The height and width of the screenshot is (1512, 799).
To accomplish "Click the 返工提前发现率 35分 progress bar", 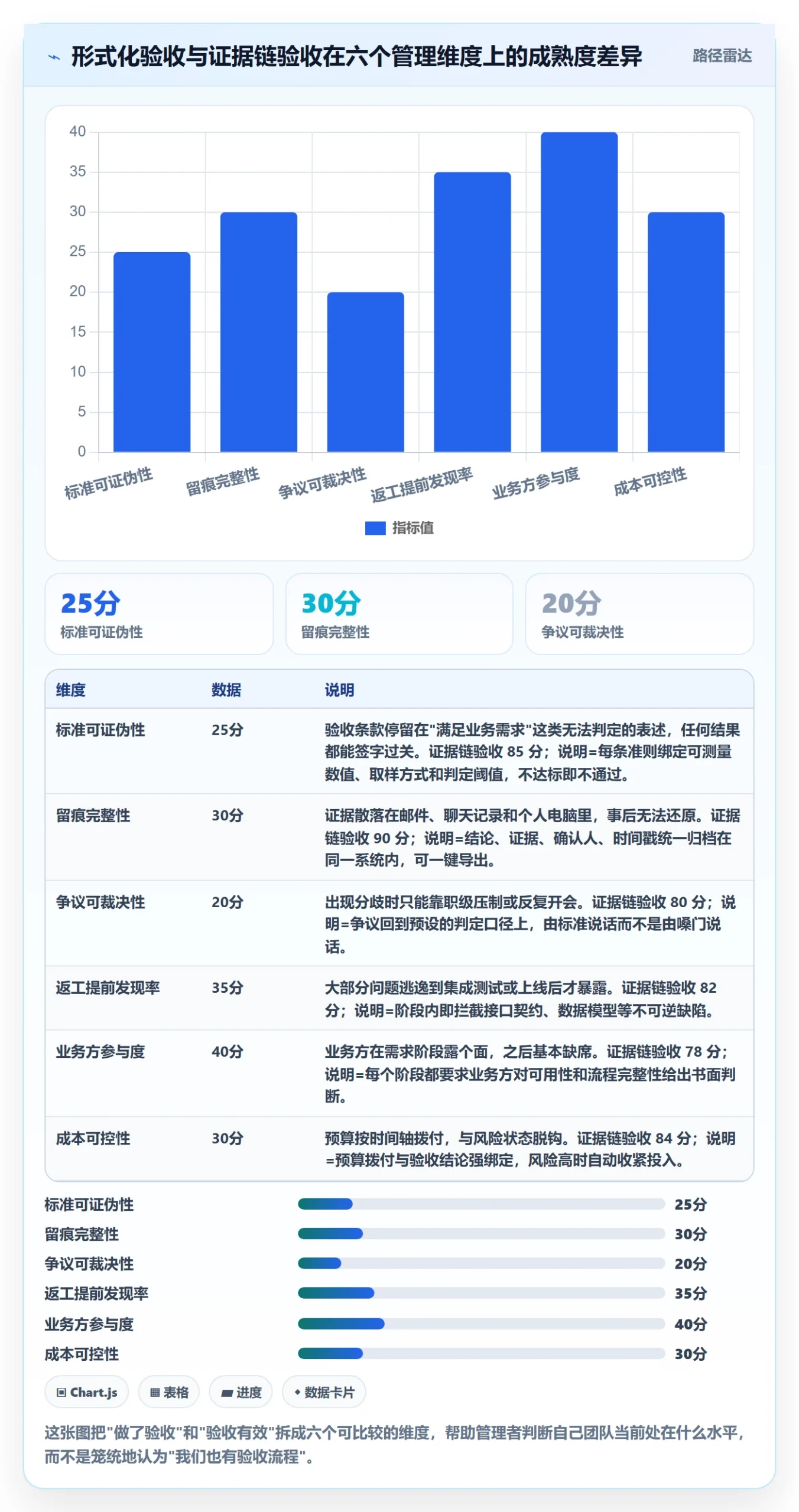I will click(x=481, y=1293).
